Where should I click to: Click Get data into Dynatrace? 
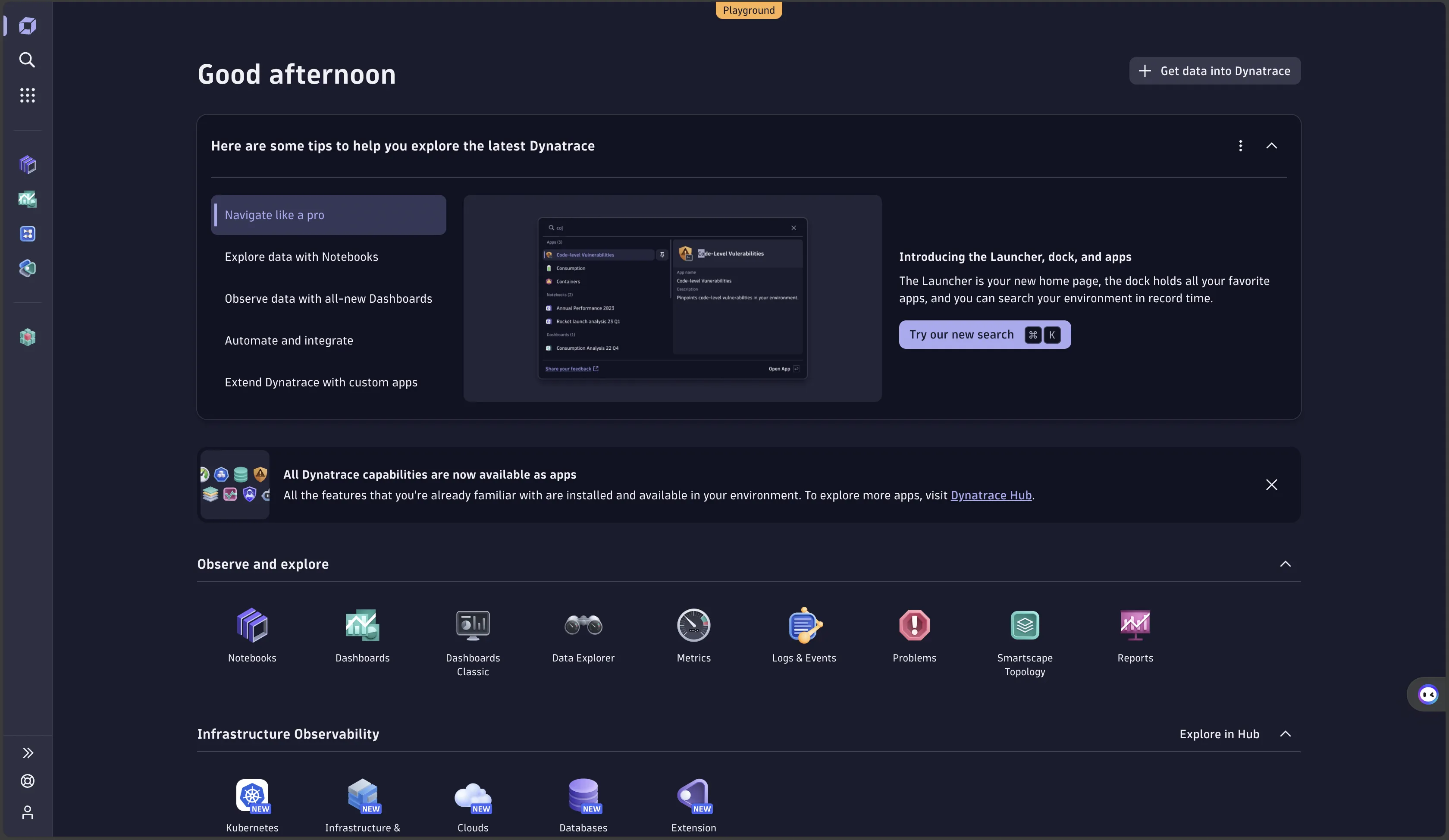tap(1214, 70)
